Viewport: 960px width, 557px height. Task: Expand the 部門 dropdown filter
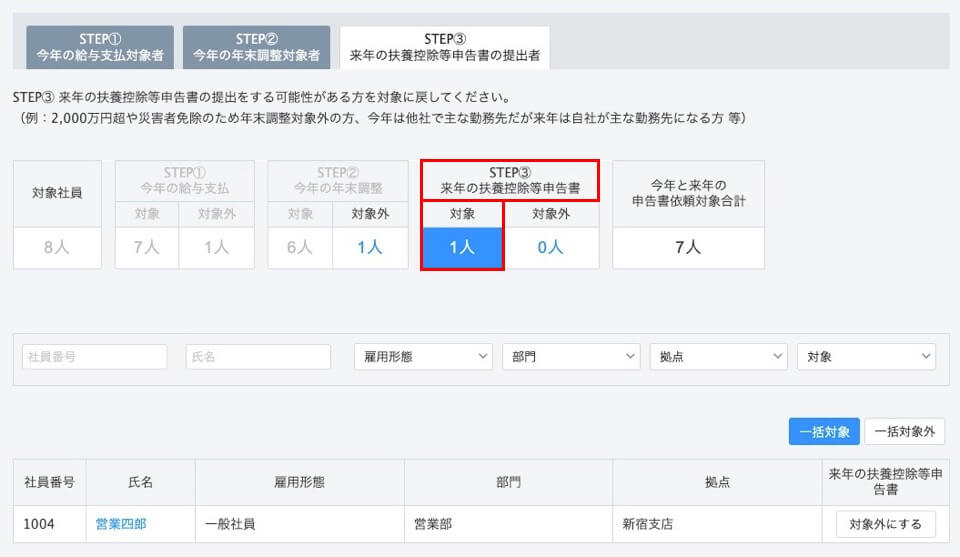(x=571, y=357)
